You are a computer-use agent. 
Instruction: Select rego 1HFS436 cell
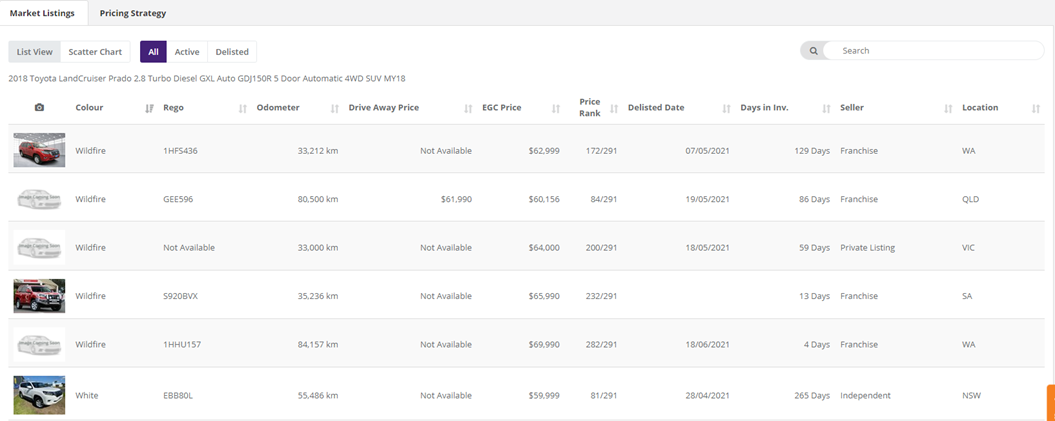pos(180,151)
